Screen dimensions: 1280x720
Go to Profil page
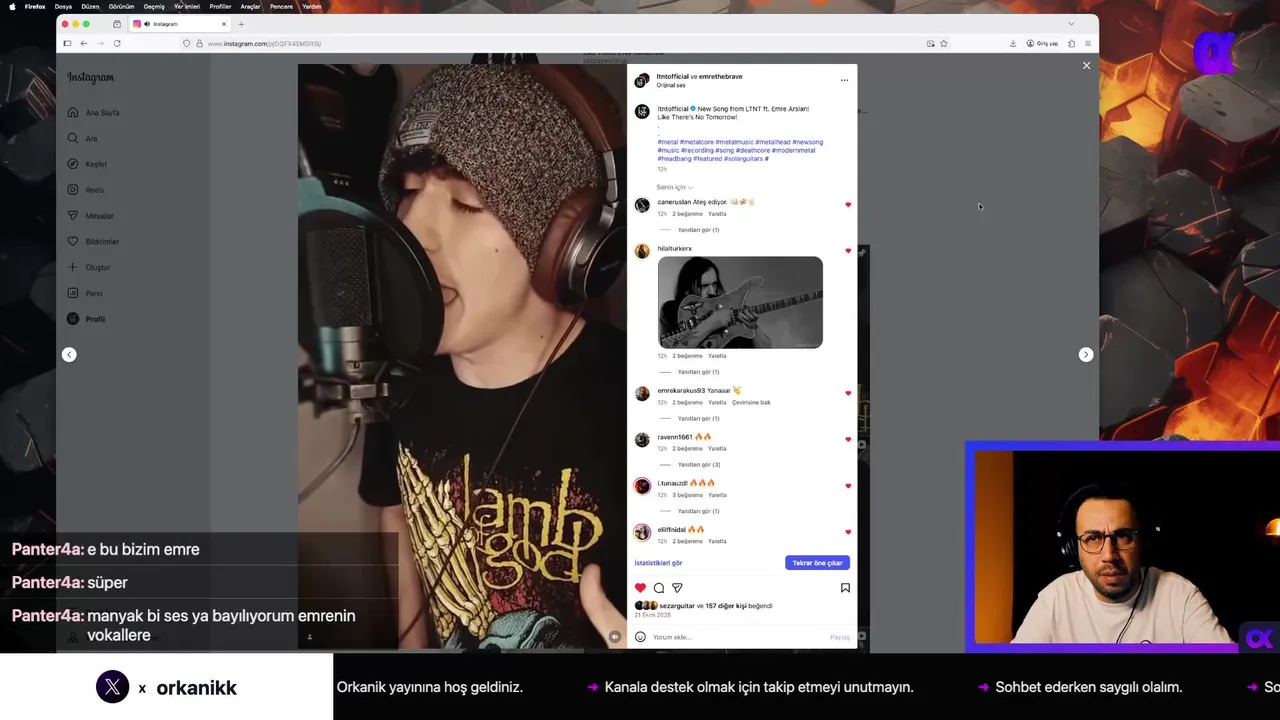[87, 319]
